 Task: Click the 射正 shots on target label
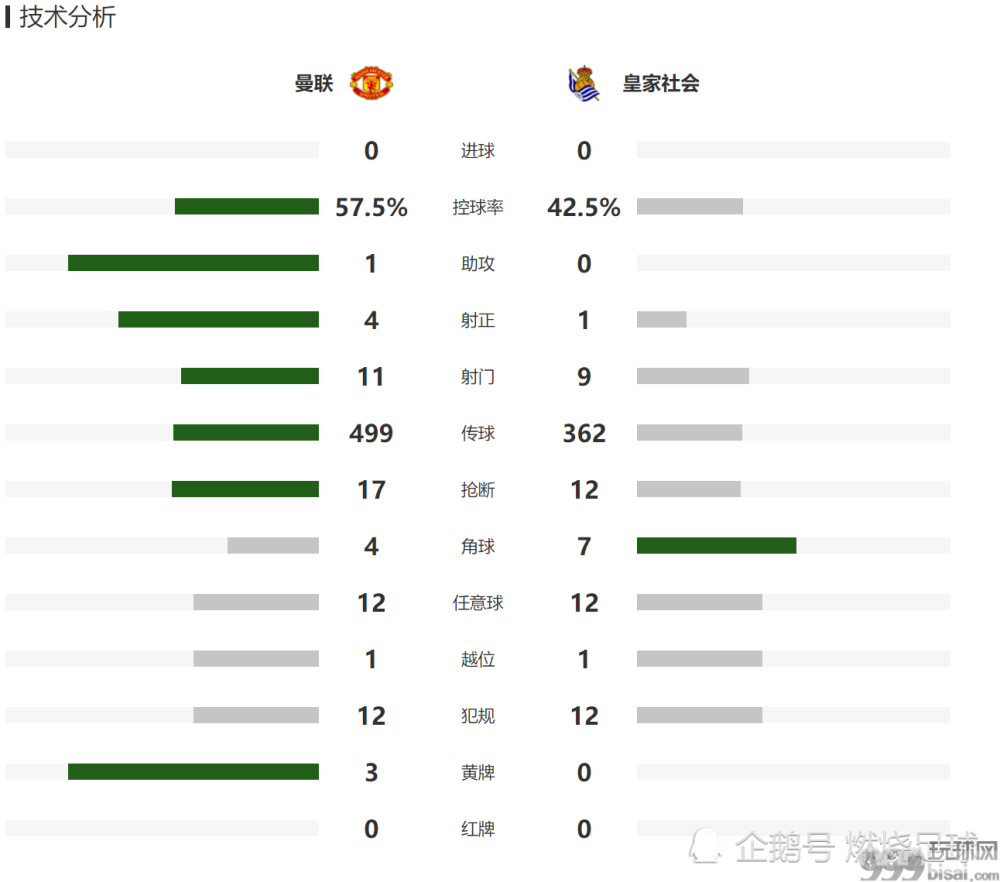coord(478,320)
